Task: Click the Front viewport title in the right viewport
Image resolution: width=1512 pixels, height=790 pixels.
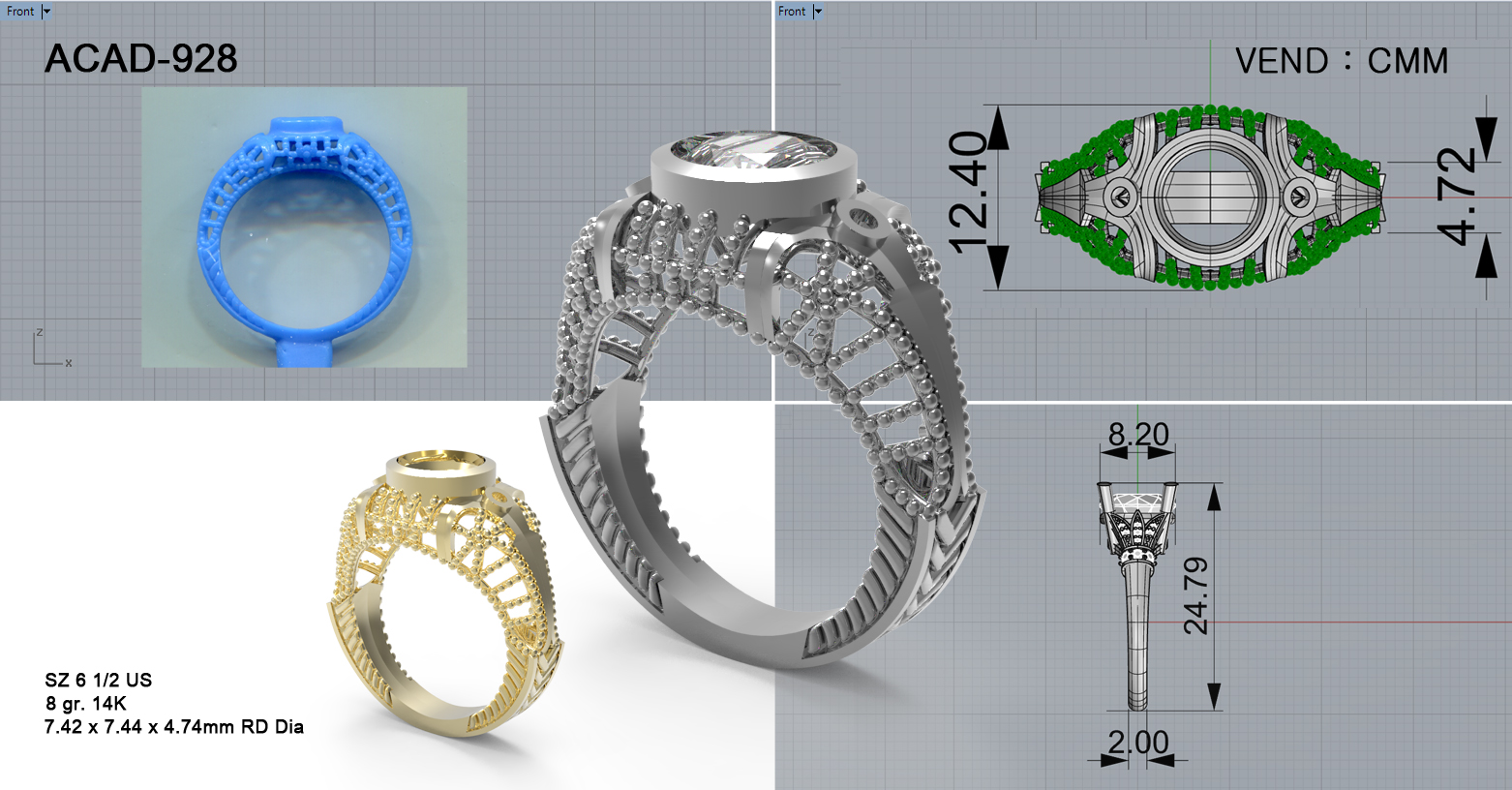Action: point(792,12)
